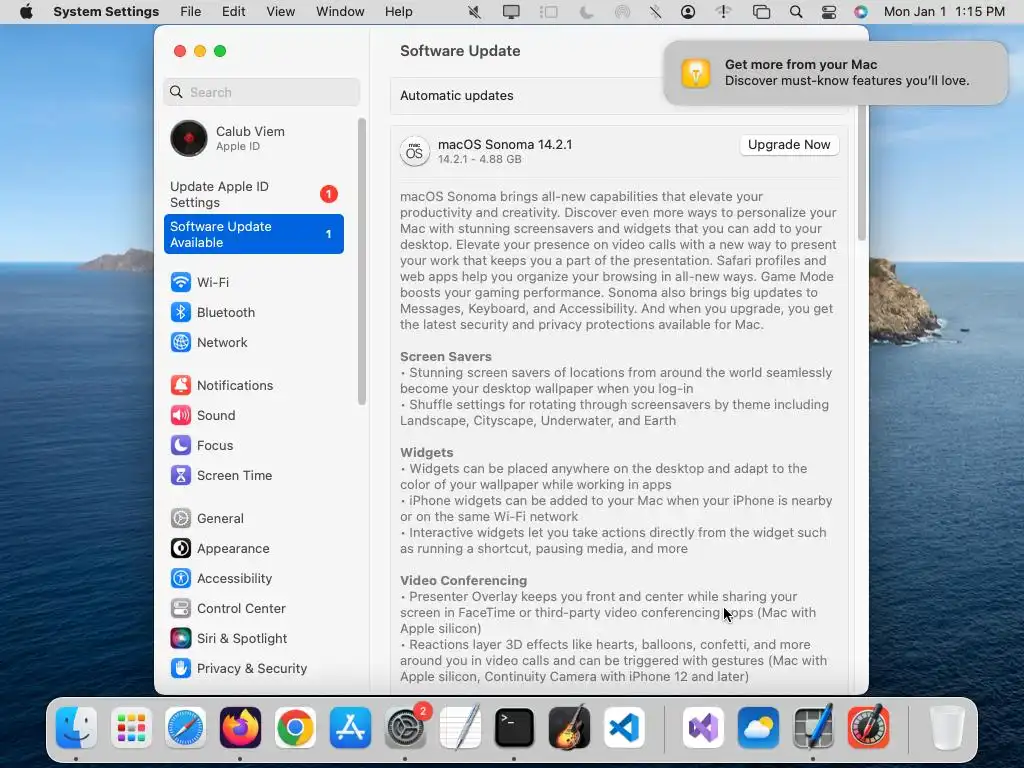Open Control Center in menu bar

pyautogui.click(x=829, y=12)
